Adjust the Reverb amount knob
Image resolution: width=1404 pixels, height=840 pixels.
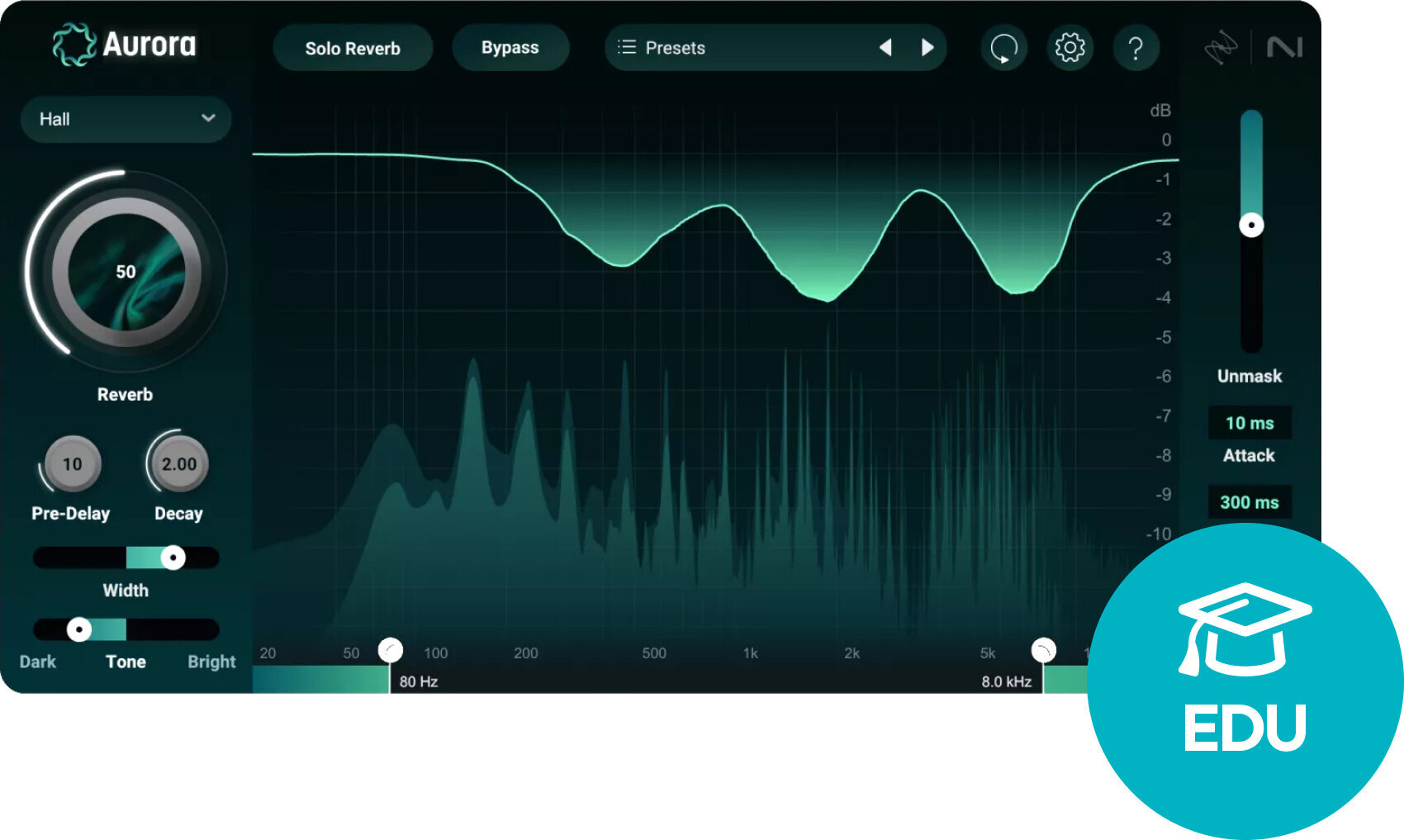point(126,273)
